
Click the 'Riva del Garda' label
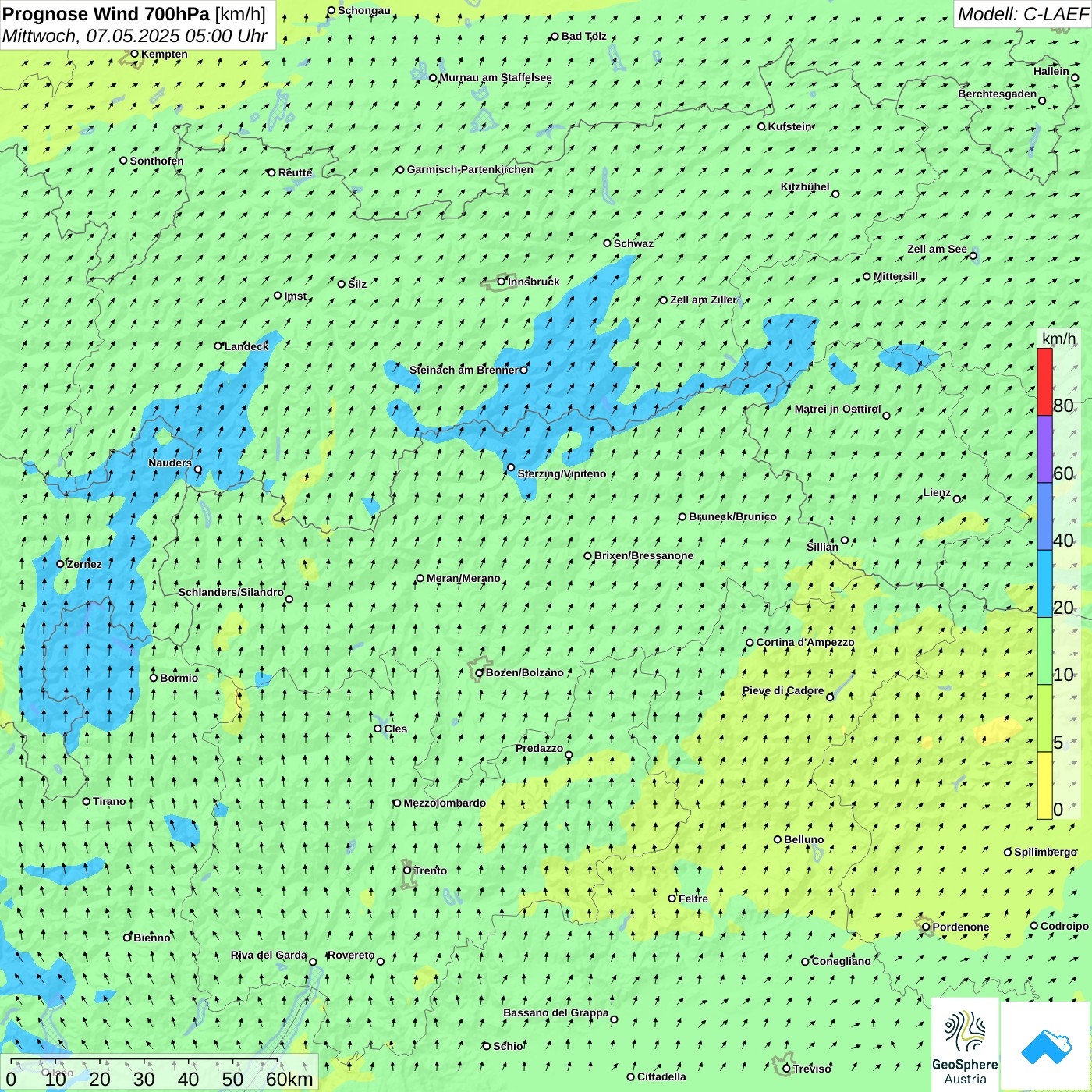(x=269, y=955)
